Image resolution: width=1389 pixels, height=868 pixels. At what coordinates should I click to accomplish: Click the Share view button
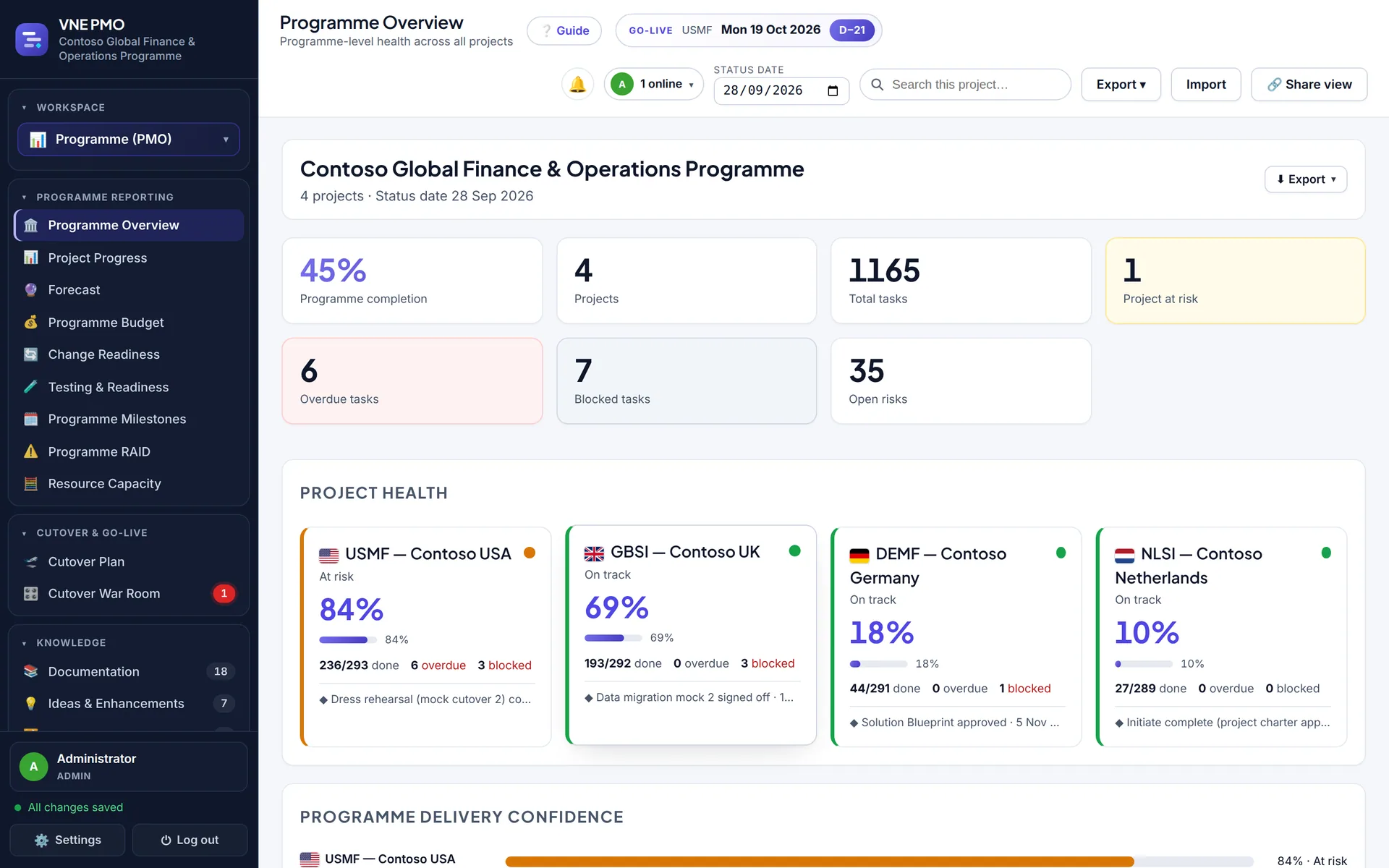1309,85
